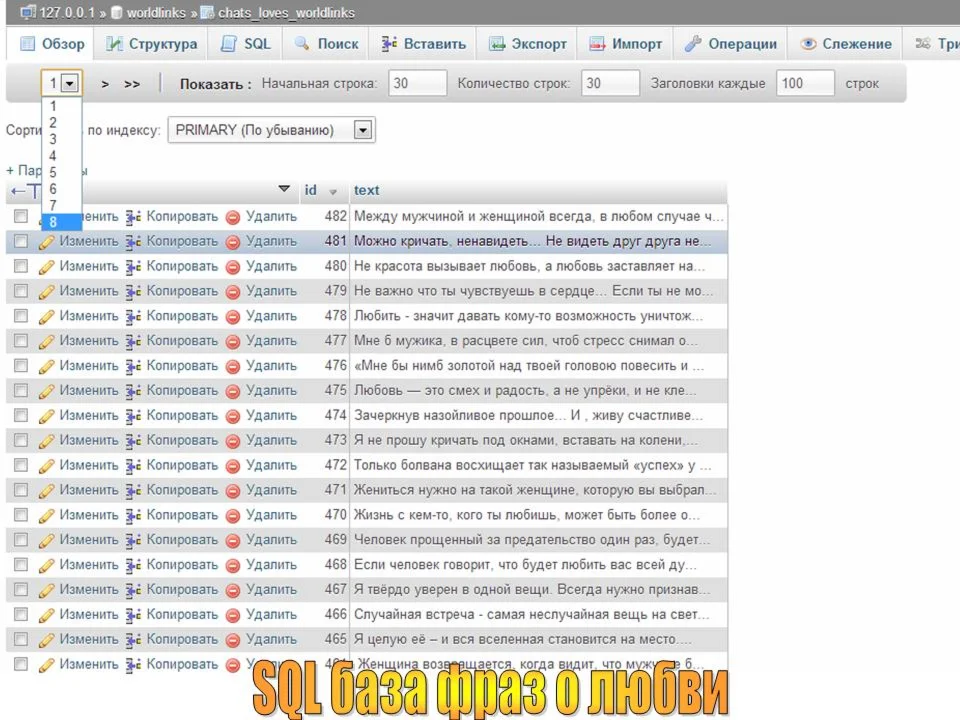The width and height of the screenshot is (960, 720).
Task: Click the red delete icon in row 465
Action: click(233, 640)
